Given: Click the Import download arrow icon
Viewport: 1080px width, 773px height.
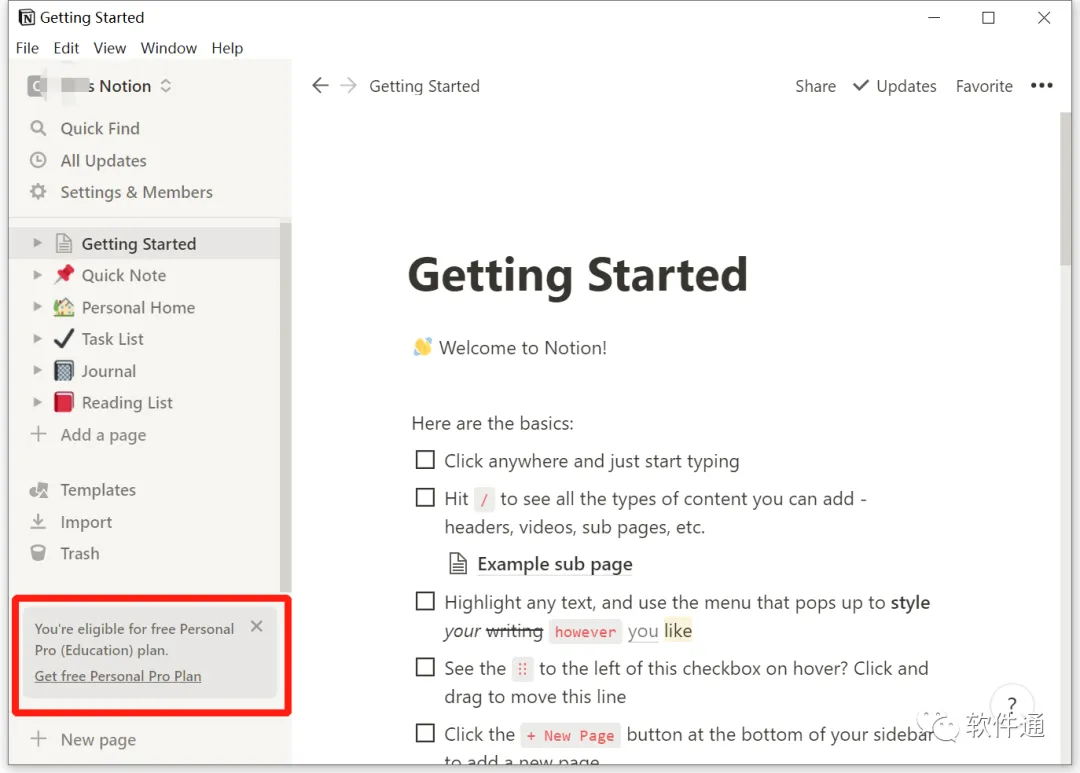Looking at the screenshot, I should (x=39, y=522).
